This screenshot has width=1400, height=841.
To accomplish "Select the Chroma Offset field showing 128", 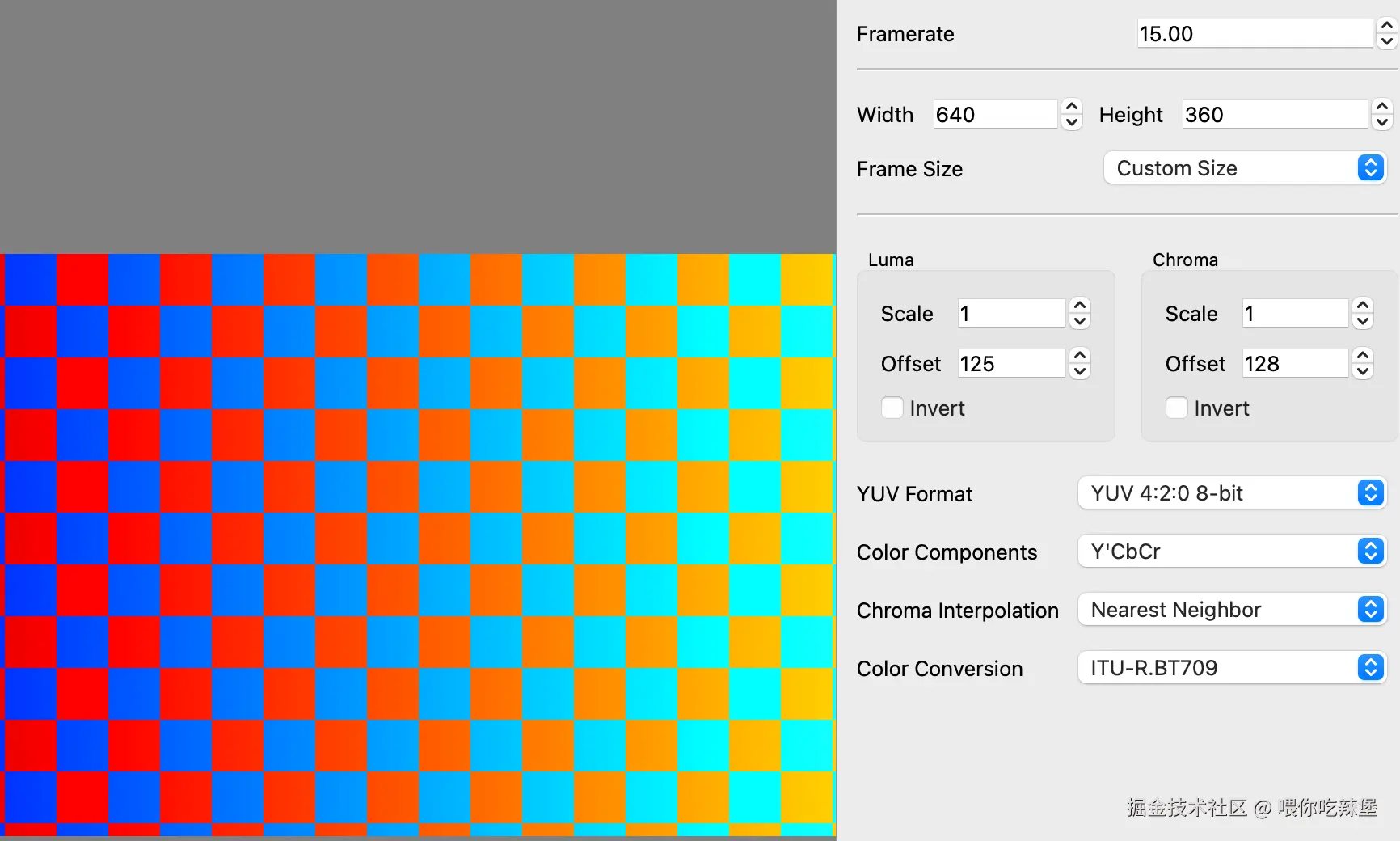I will click(1295, 364).
